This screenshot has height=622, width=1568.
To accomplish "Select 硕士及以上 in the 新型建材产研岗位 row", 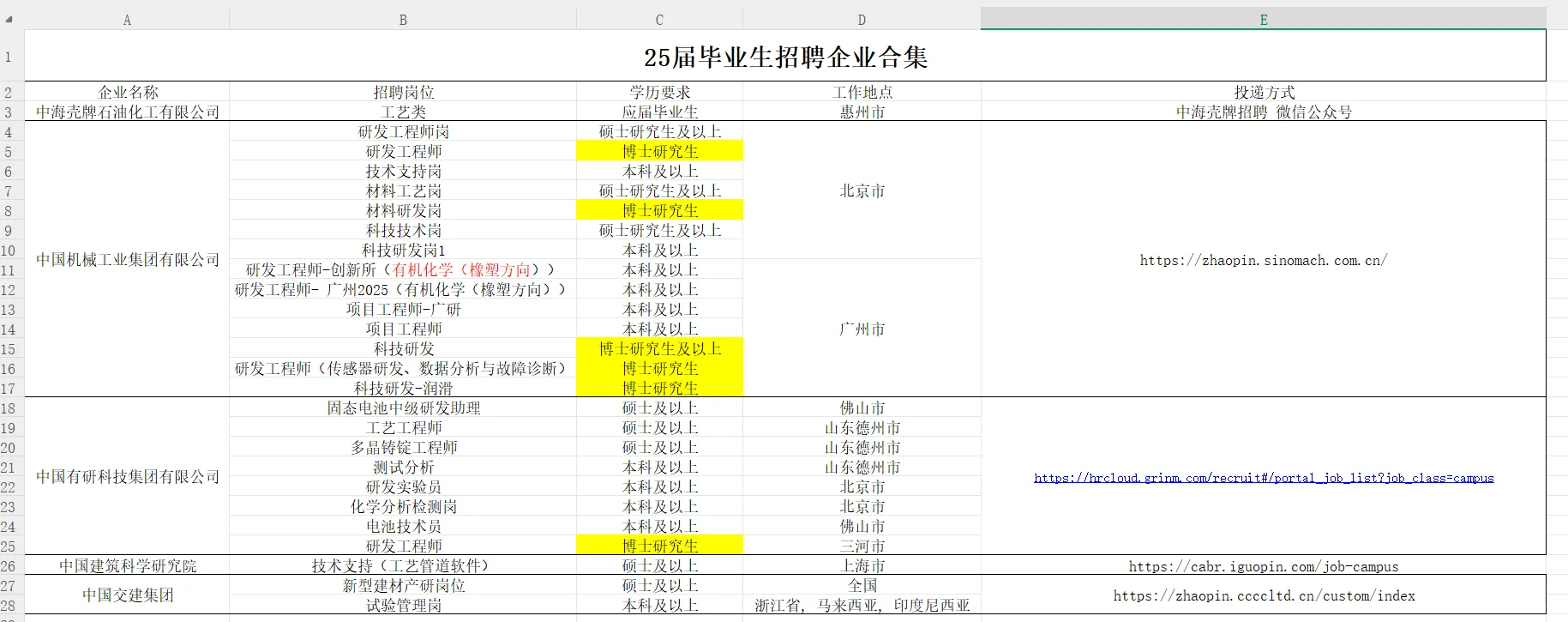I will pos(660,585).
